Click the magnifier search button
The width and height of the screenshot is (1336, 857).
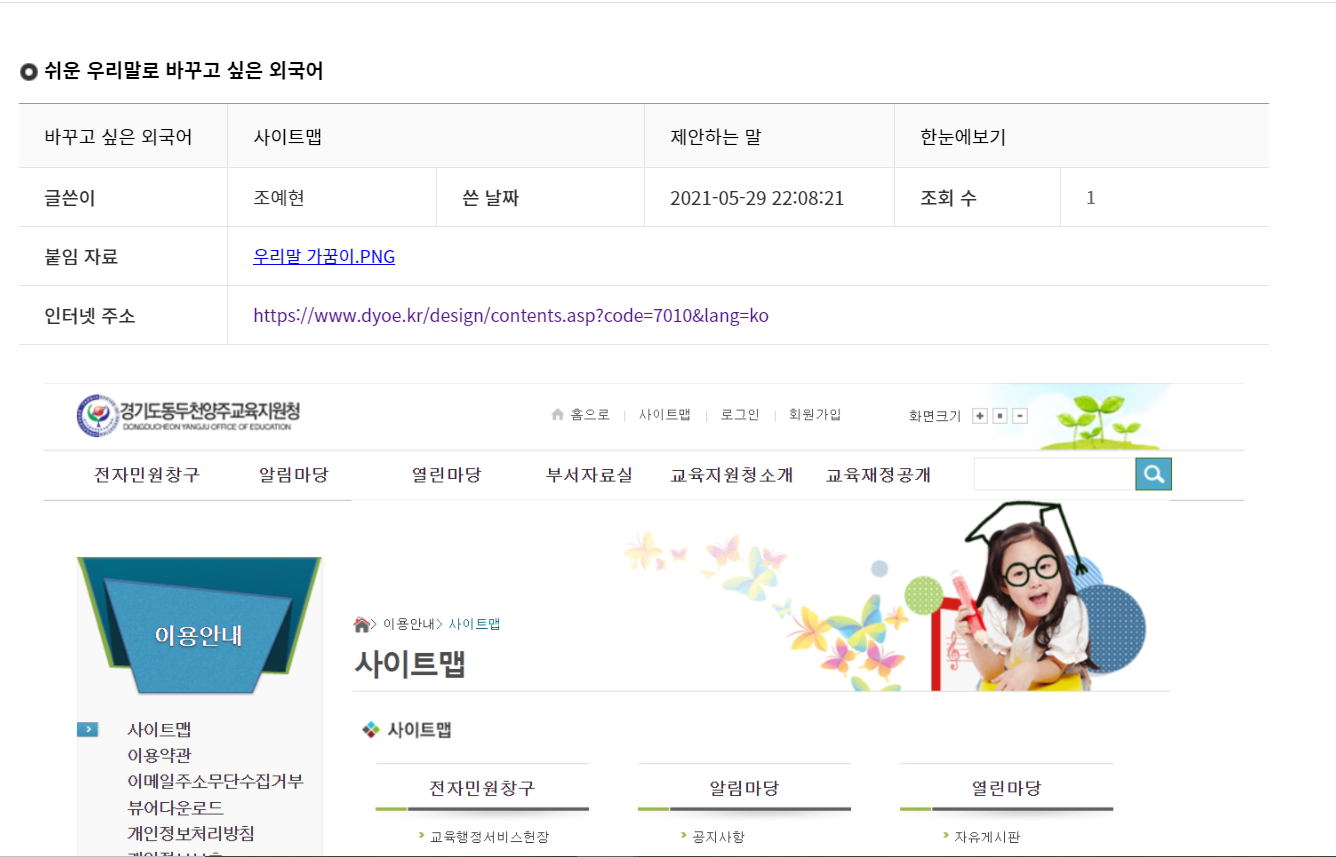[1153, 475]
